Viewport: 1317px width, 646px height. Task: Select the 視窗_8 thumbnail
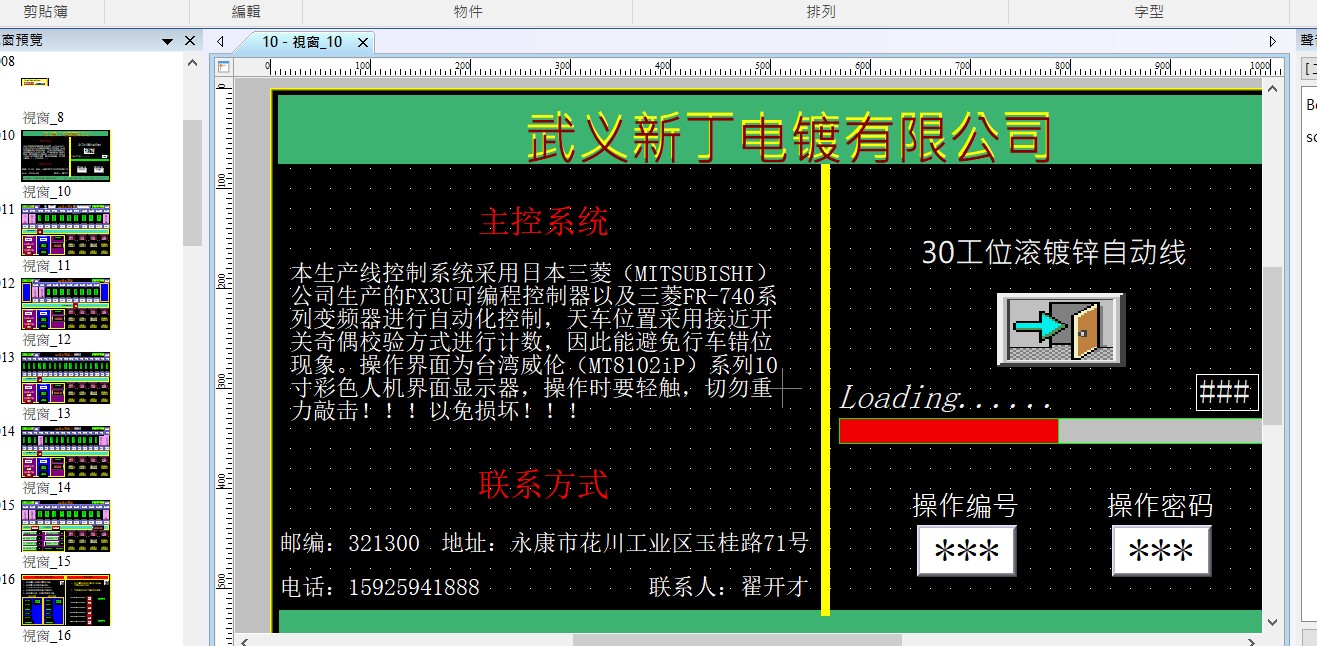(x=36, y=82)
